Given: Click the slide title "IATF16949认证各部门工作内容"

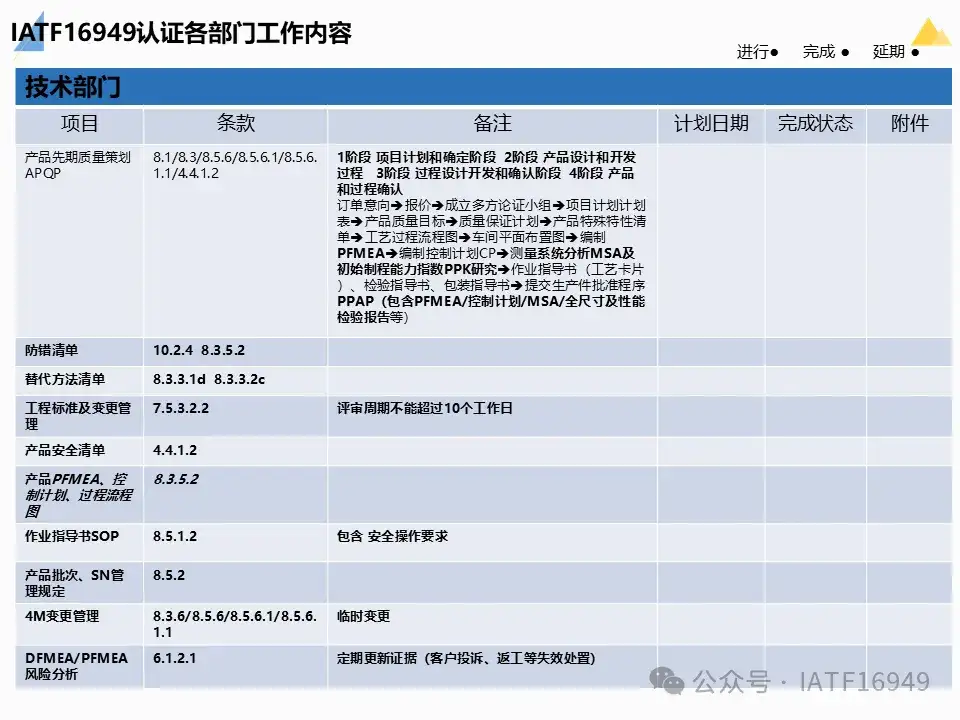Looking at the screenshot, I should click(x=181, y=33).
